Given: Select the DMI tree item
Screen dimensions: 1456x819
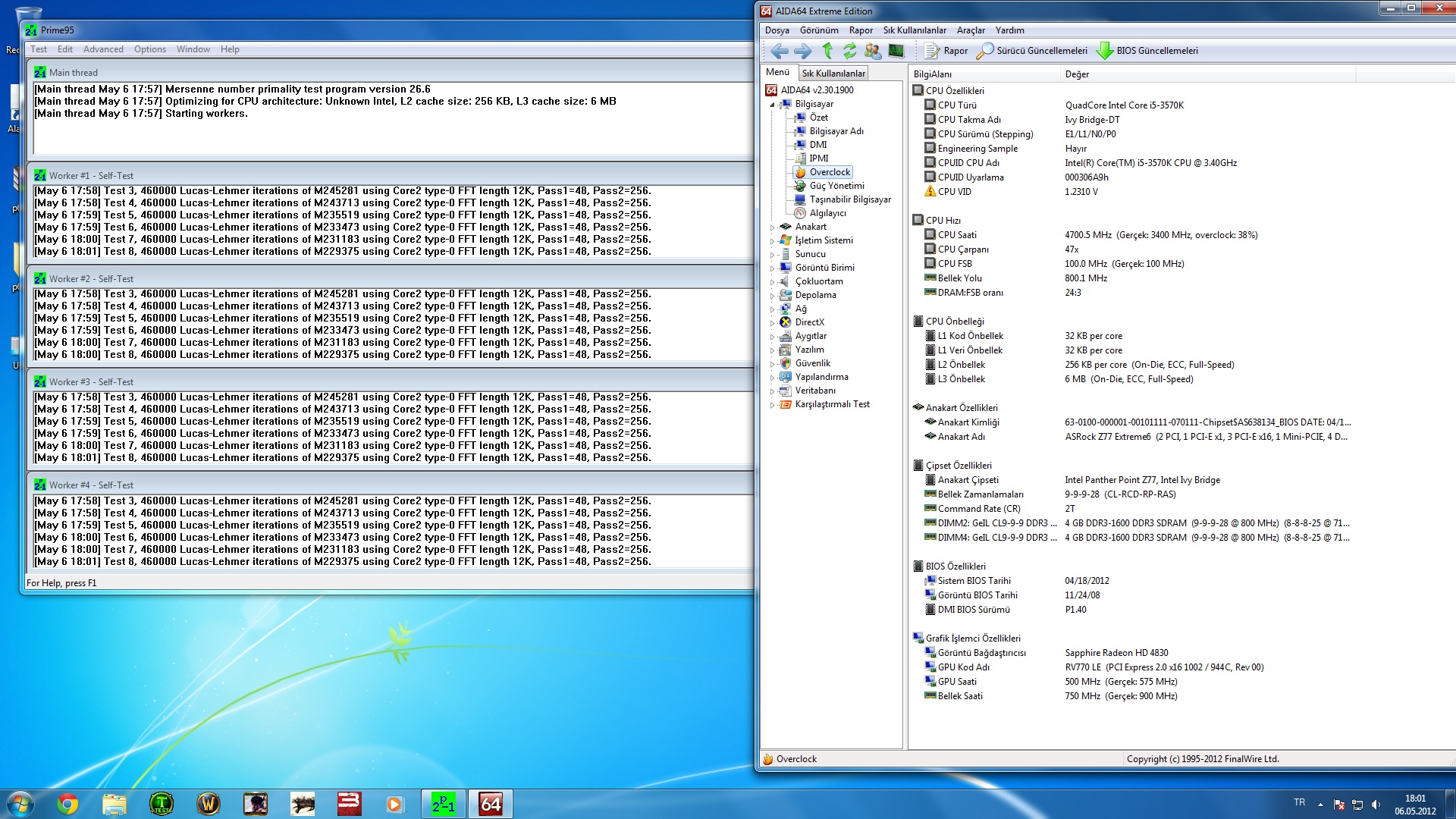Looking at the screenshot, I should tap(818, 145).
